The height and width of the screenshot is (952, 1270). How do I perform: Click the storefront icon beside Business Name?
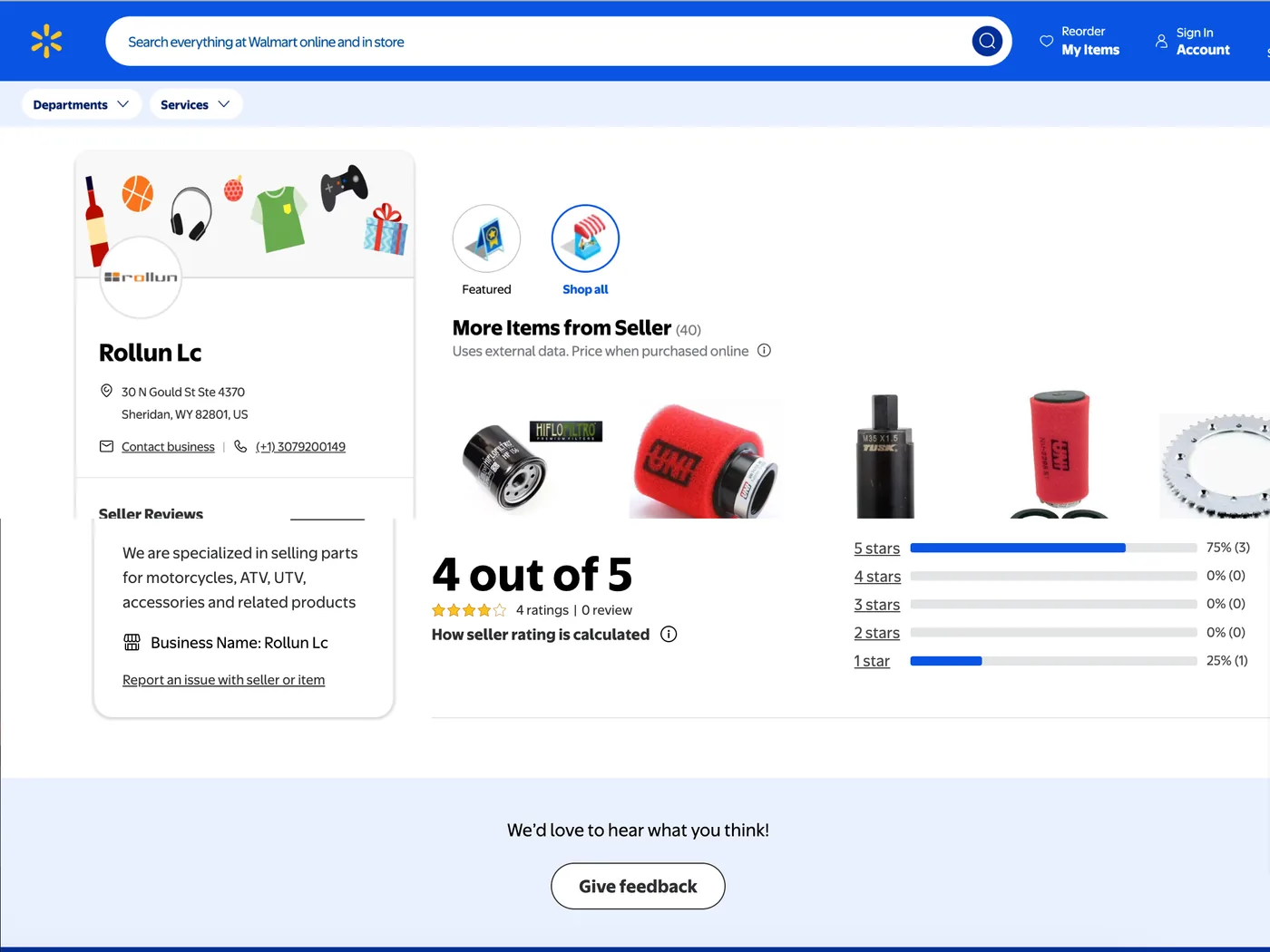[x=132, y=642]
